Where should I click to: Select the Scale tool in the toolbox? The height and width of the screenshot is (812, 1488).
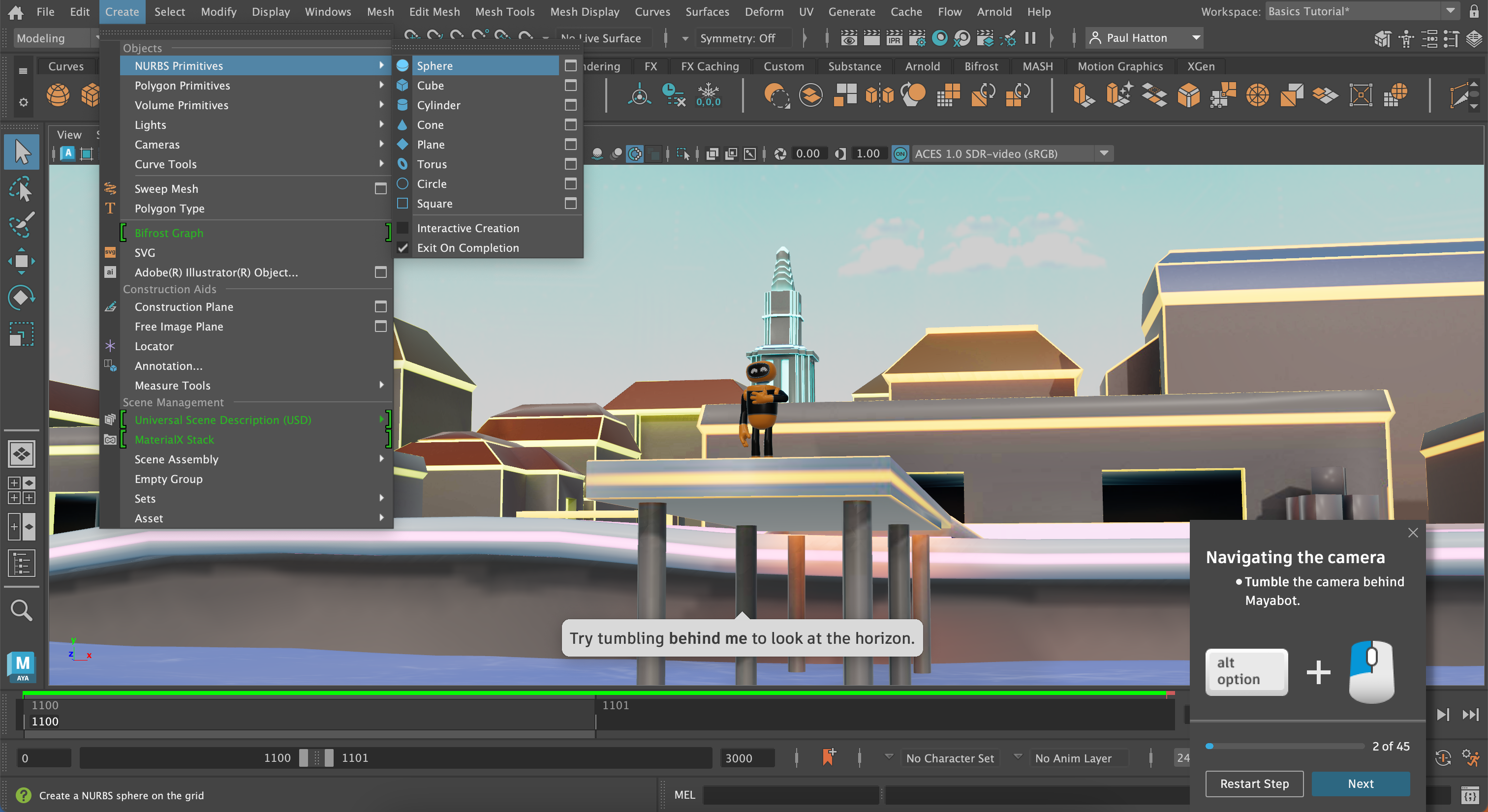[x=21, y=333]
